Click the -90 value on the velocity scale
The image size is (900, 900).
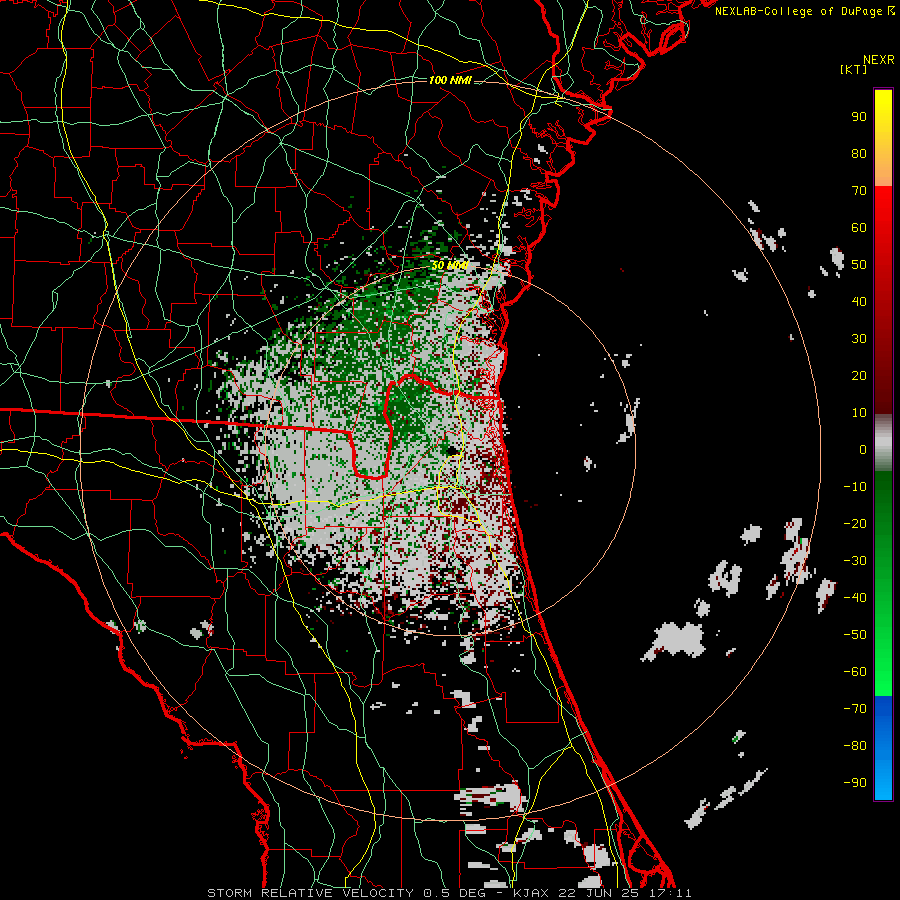[855, 783]
